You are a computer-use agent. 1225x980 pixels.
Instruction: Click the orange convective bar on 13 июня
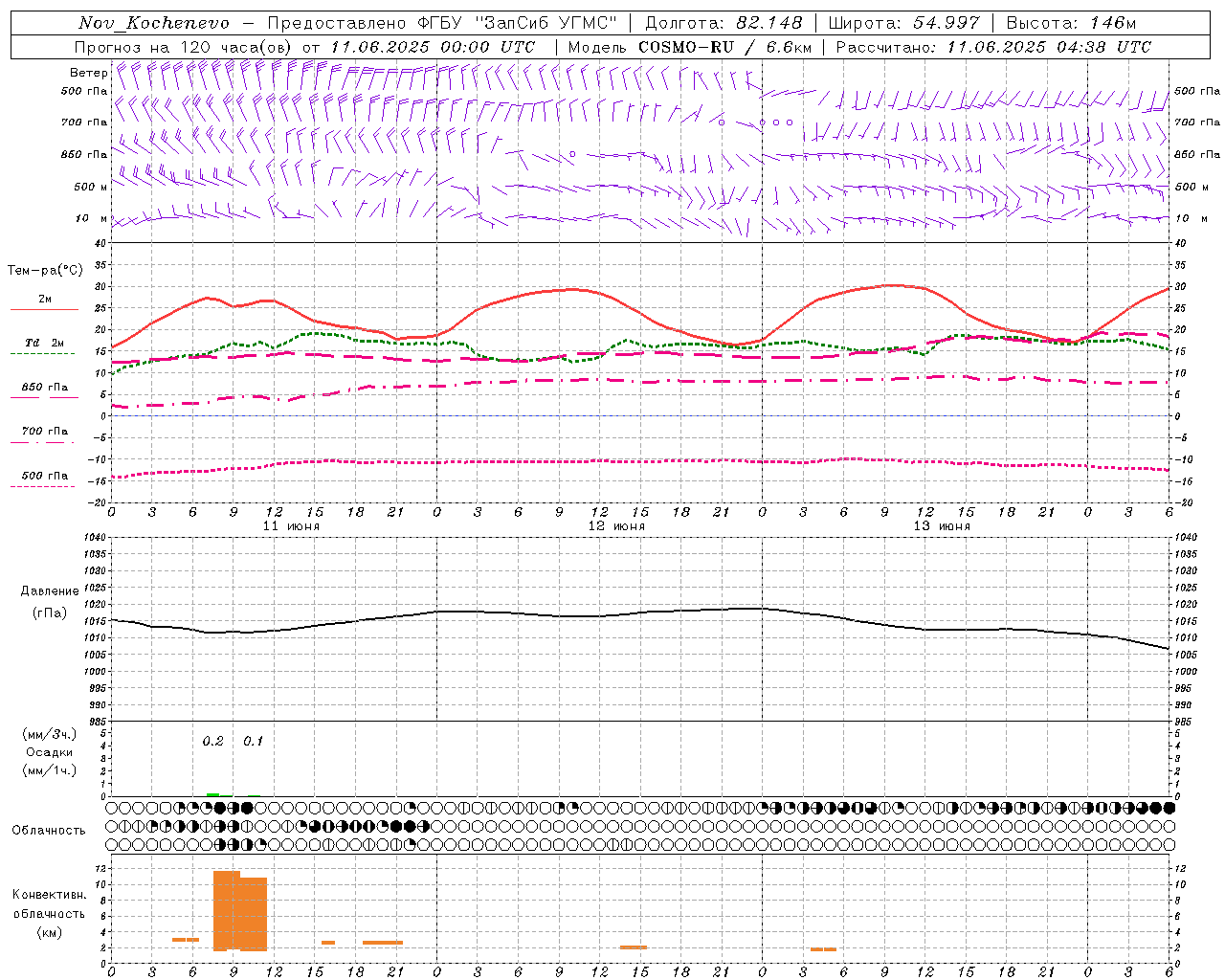click(823, 949)
